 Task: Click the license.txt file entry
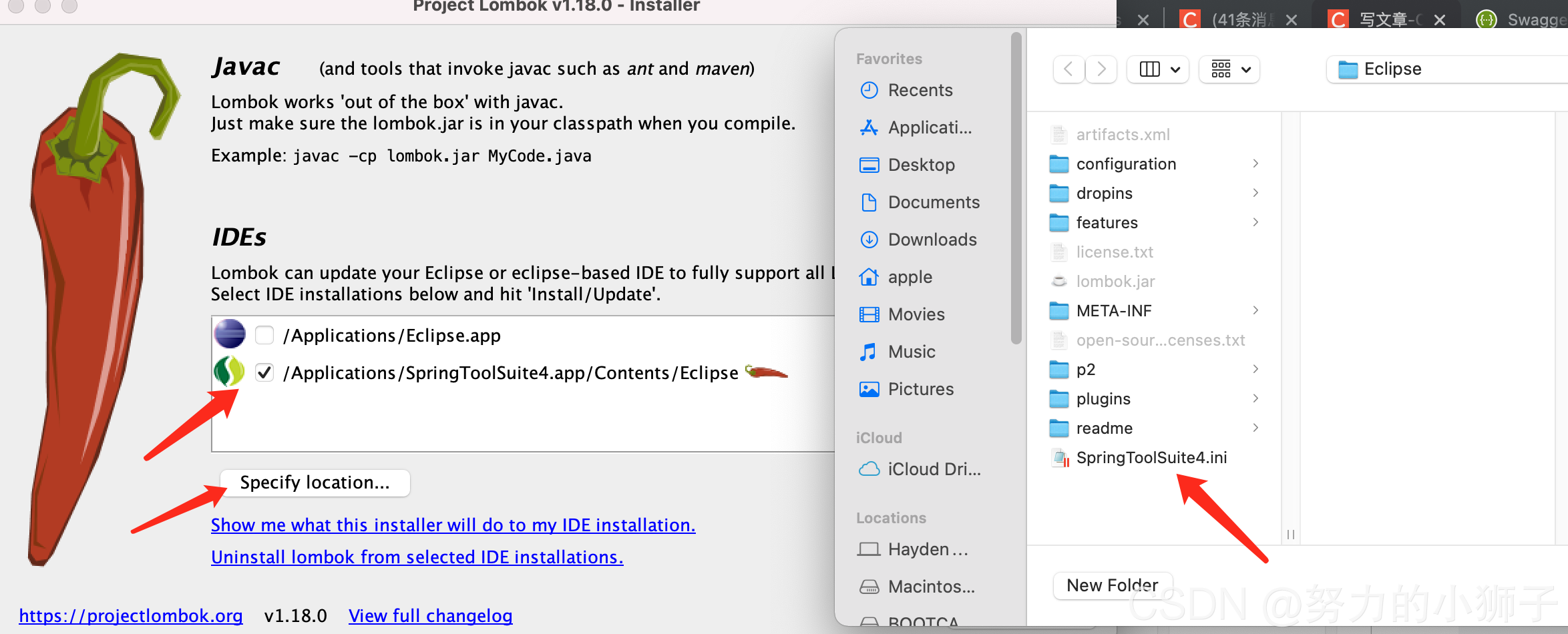click(x=1115, y=252)
